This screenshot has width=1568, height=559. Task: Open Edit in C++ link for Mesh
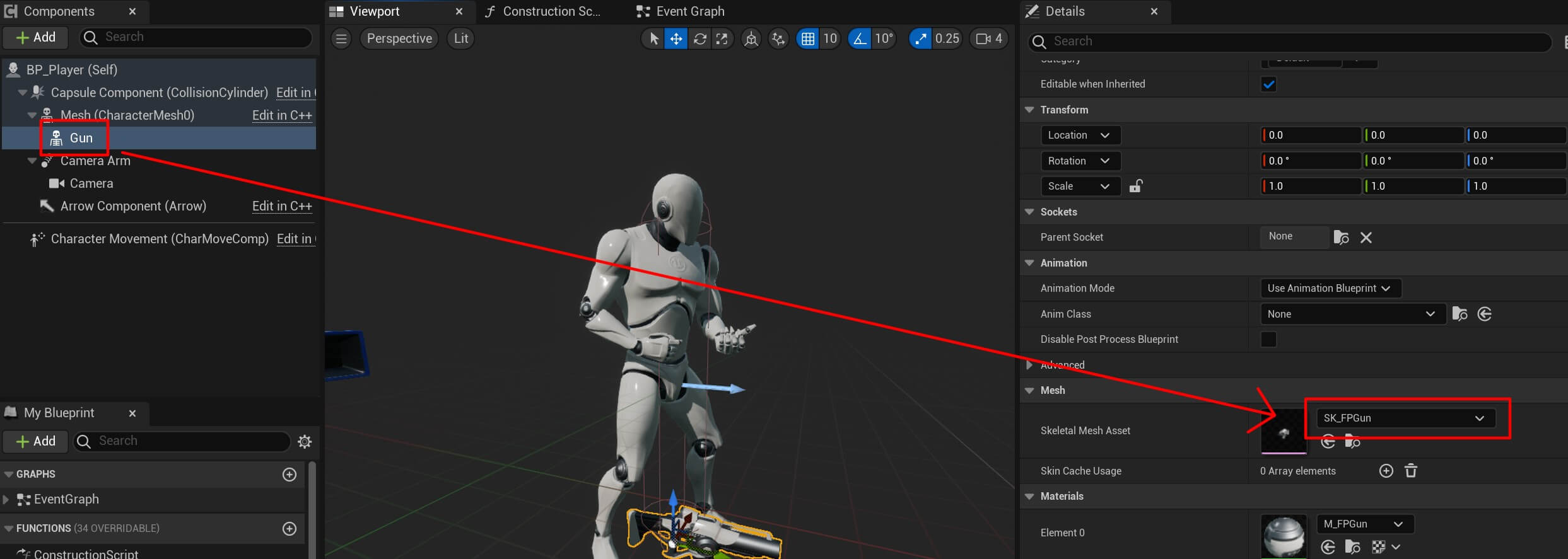coord(282,115)
